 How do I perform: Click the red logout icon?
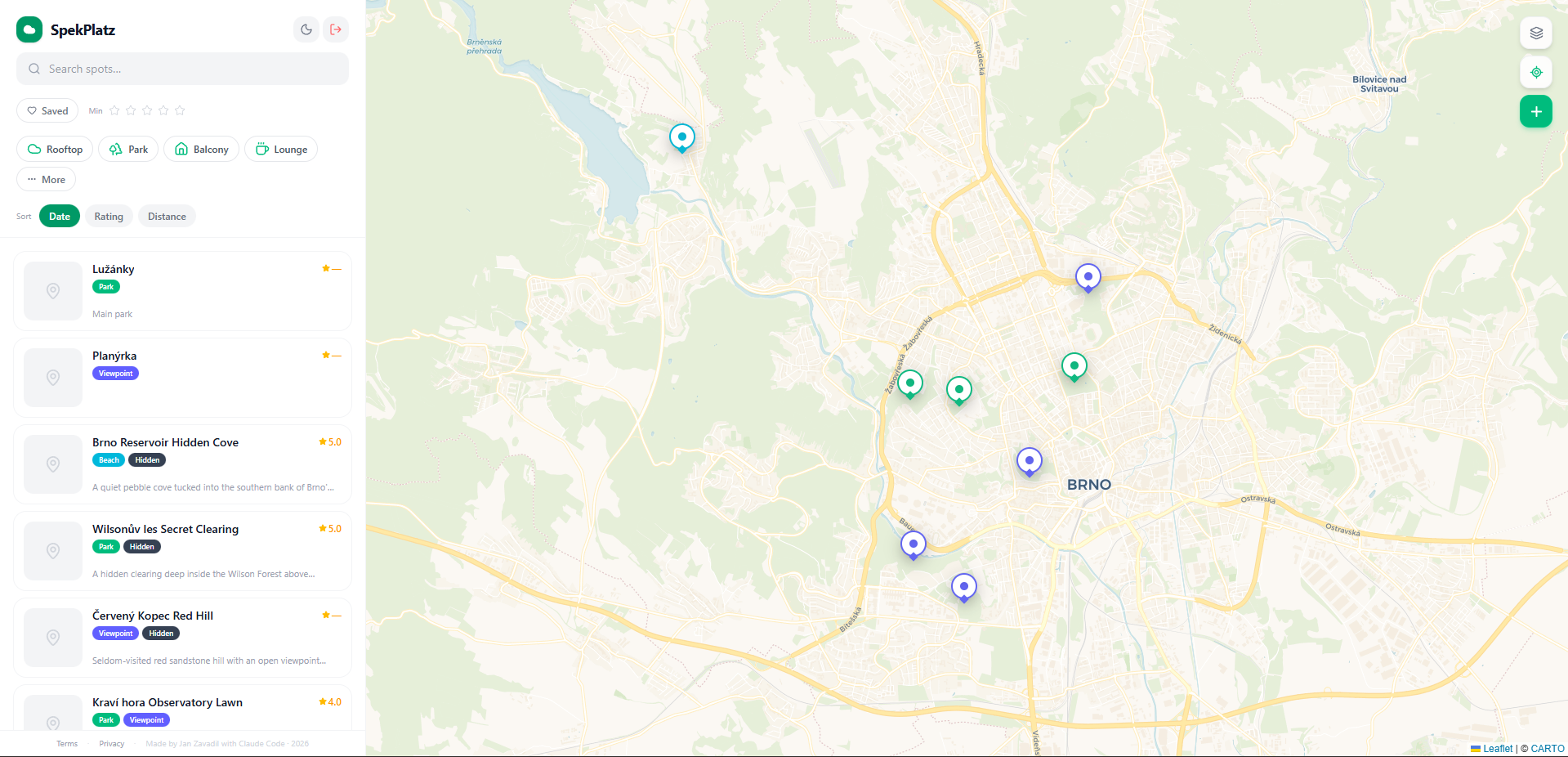(x=336, y=29)
